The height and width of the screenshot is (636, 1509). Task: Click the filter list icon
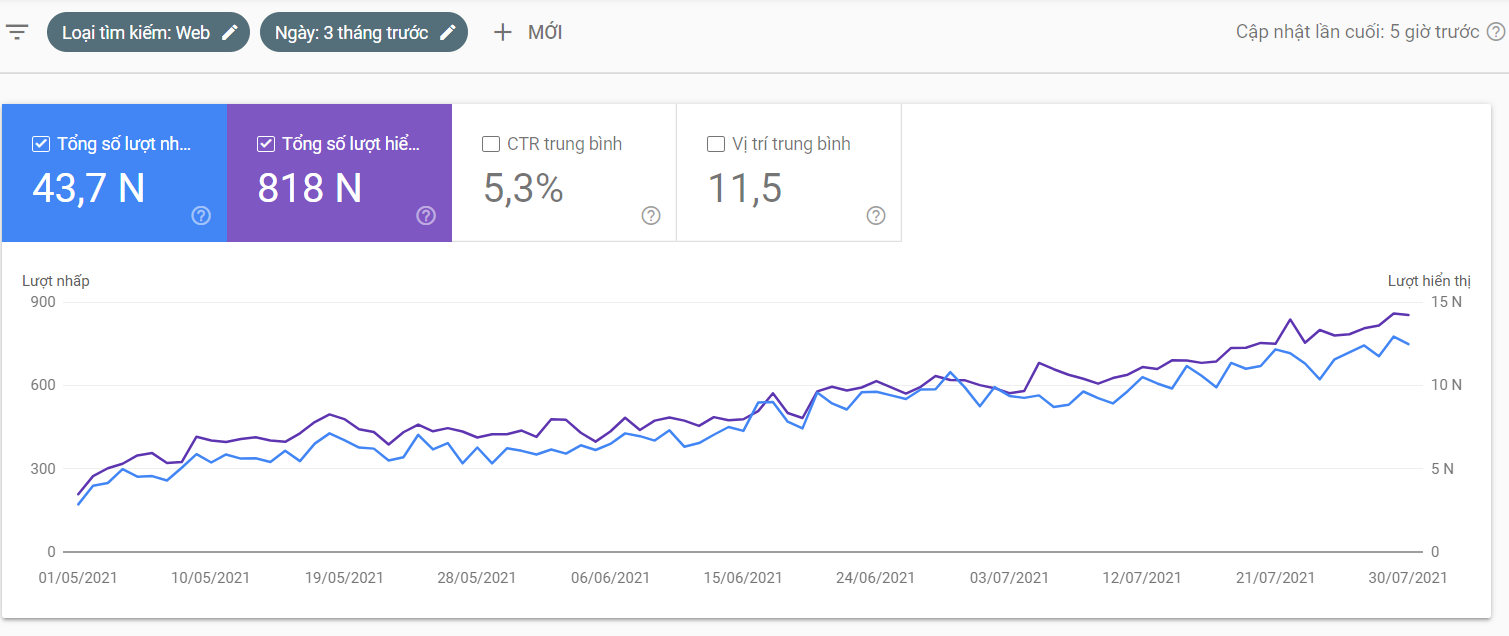tap(17, 32)
